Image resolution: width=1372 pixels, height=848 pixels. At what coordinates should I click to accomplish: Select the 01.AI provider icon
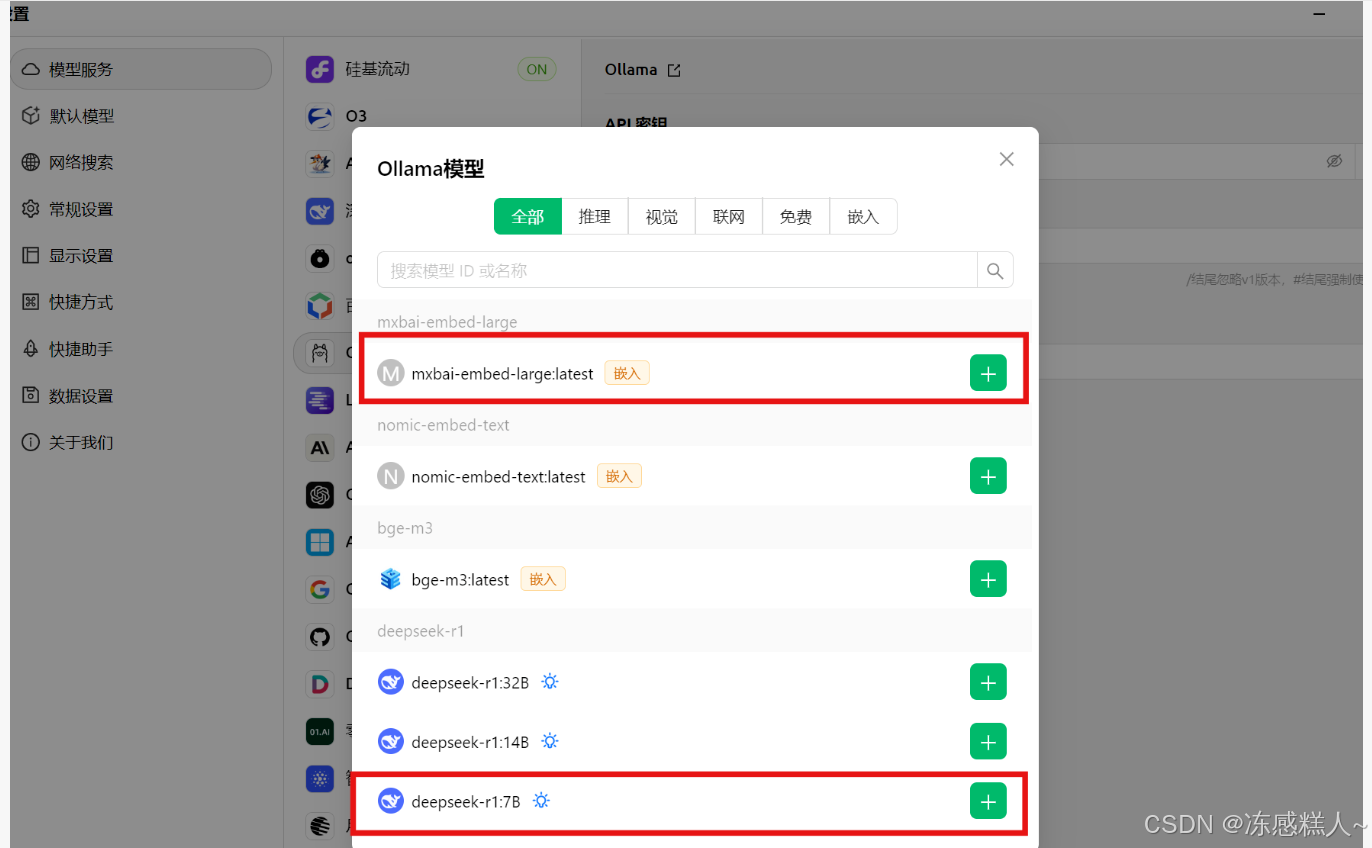pyautogui.click(x=319, y=732)
